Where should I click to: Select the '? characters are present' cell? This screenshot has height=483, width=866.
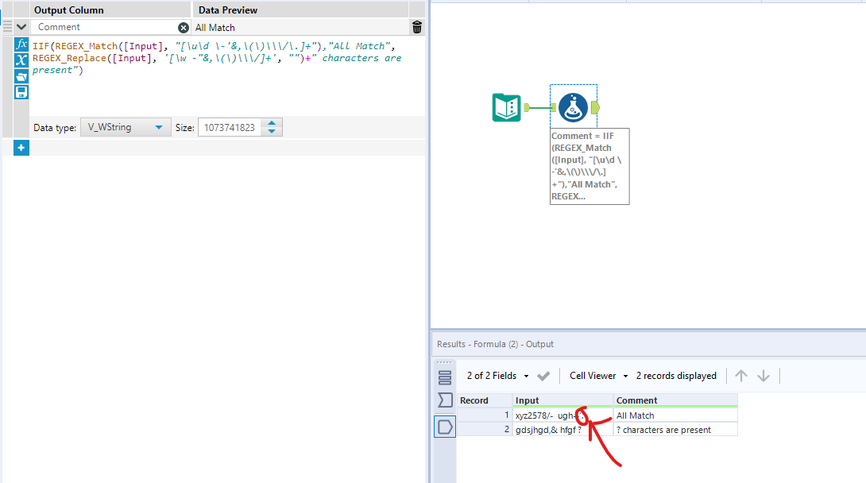675,429
